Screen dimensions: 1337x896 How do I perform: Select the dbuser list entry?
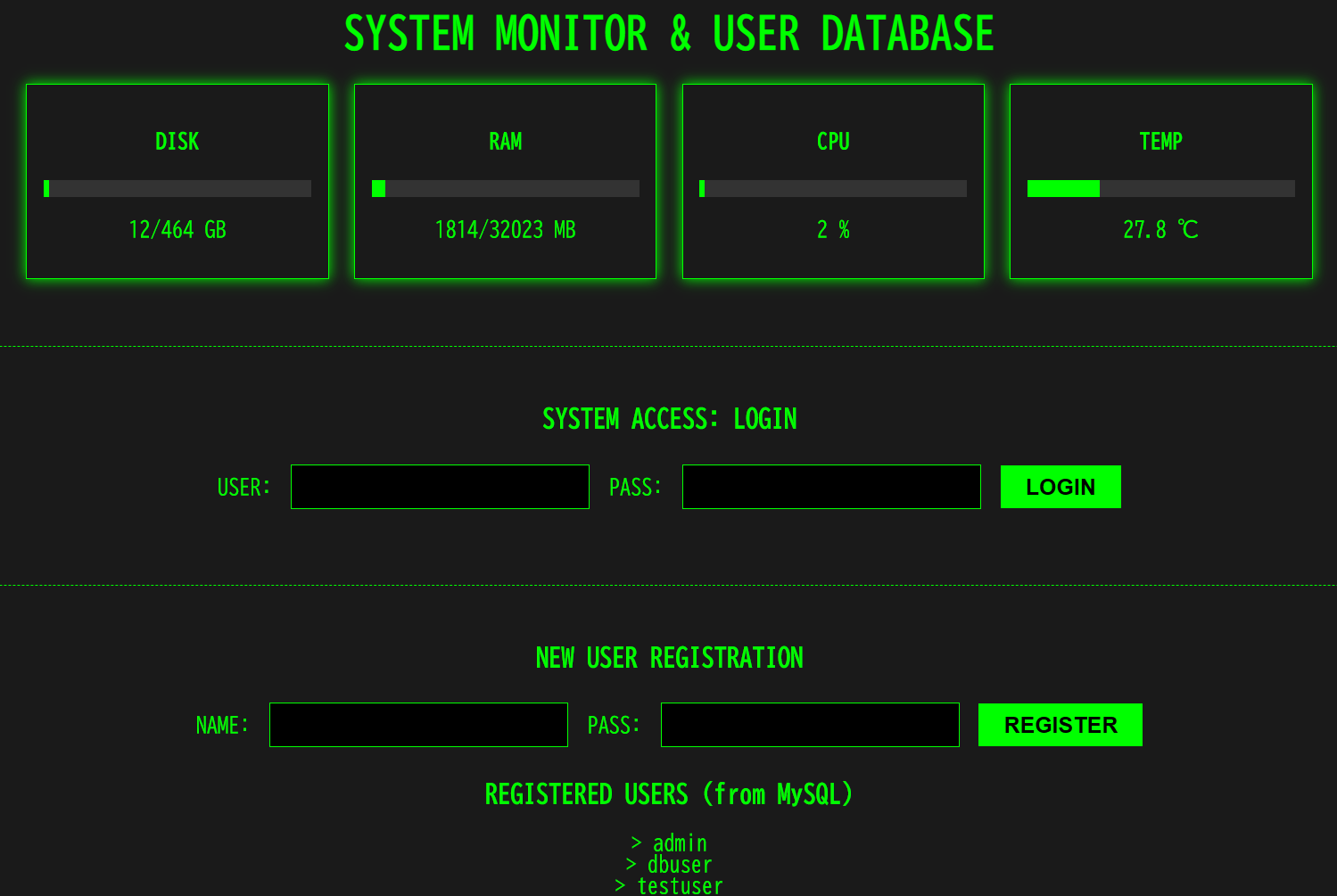pyautogui.click(x=669, y=865)
